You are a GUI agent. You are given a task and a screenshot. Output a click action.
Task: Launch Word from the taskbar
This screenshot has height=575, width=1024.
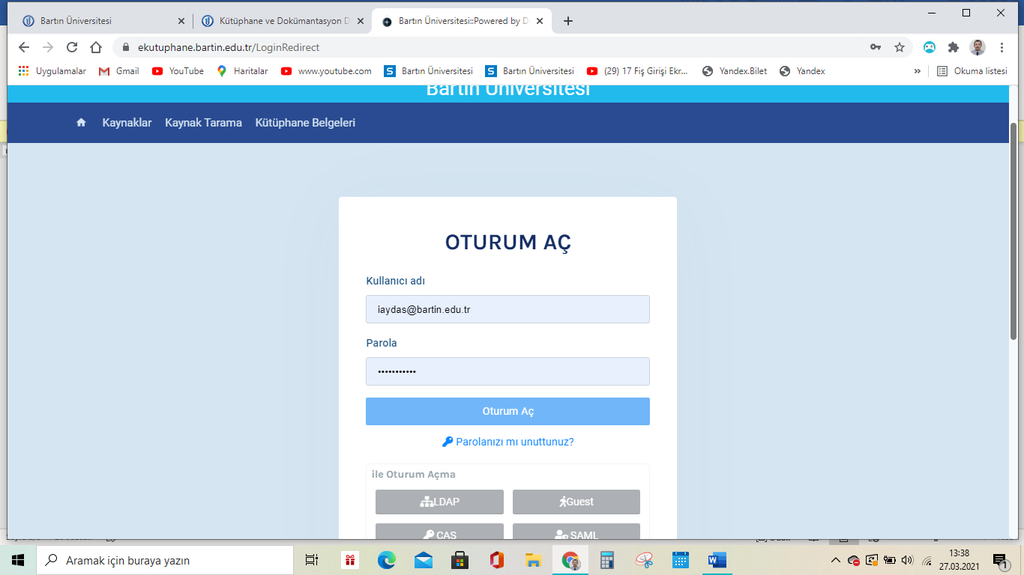(716, 560)
